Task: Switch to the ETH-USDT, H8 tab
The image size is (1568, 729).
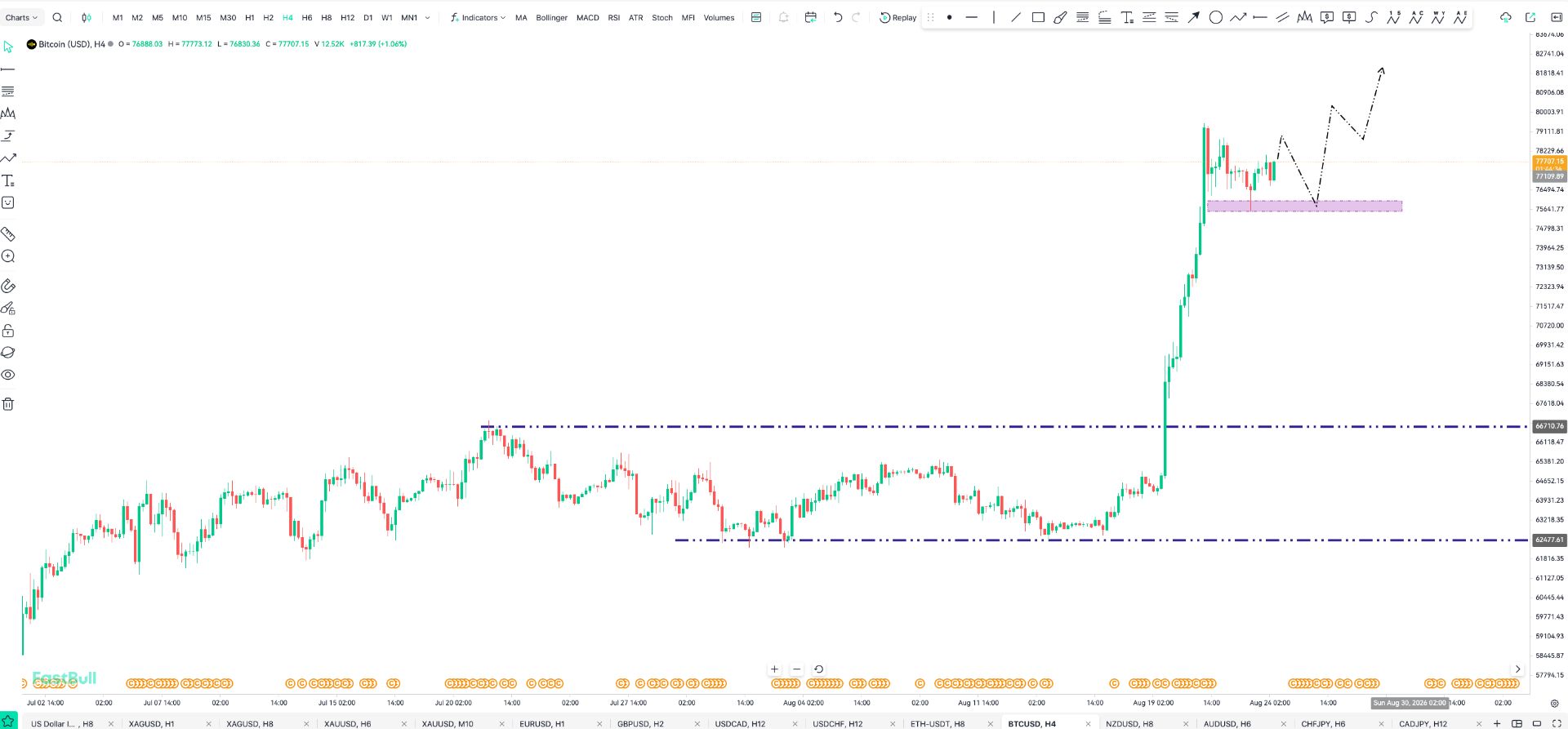Action: click(938, 723)
